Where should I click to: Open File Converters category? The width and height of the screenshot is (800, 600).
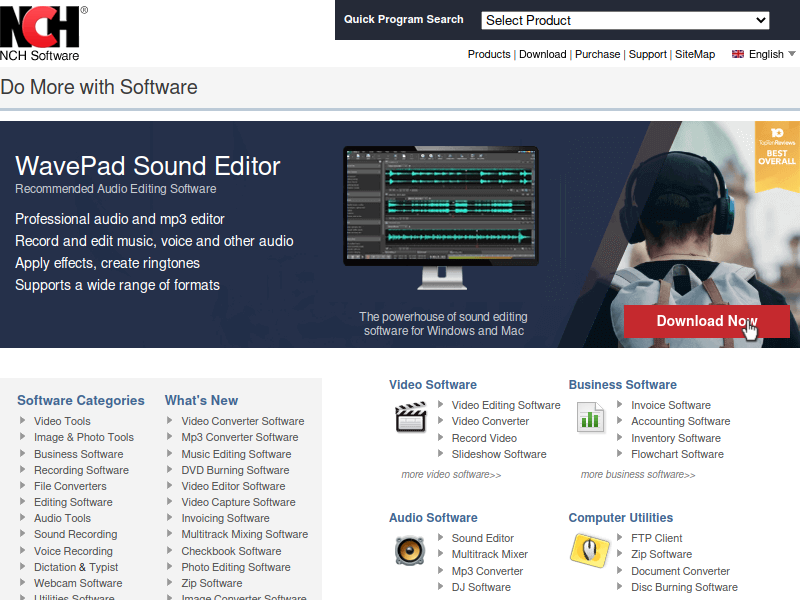(x=70, y=486)
